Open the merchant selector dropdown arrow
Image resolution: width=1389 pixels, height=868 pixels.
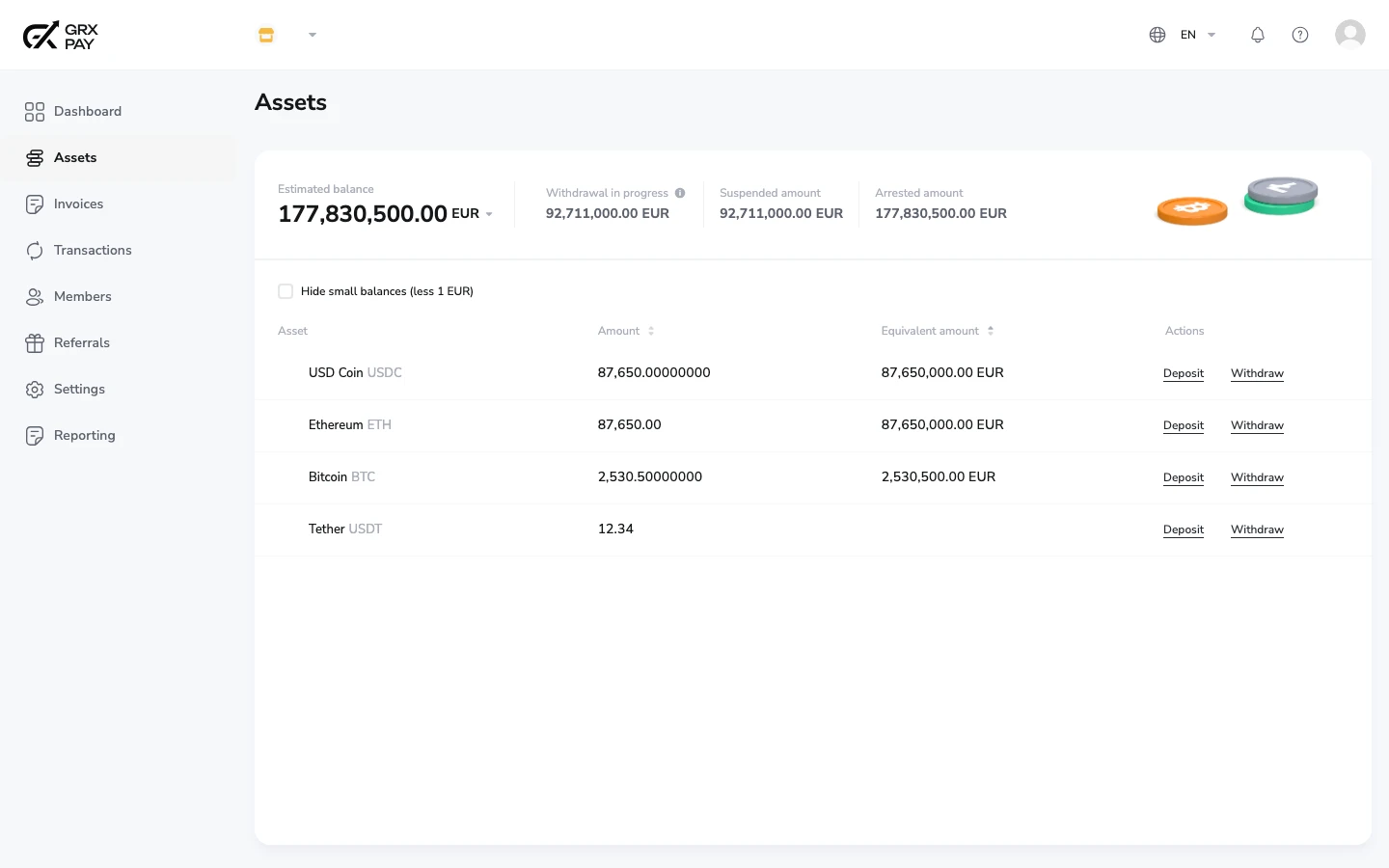point(313,35)
